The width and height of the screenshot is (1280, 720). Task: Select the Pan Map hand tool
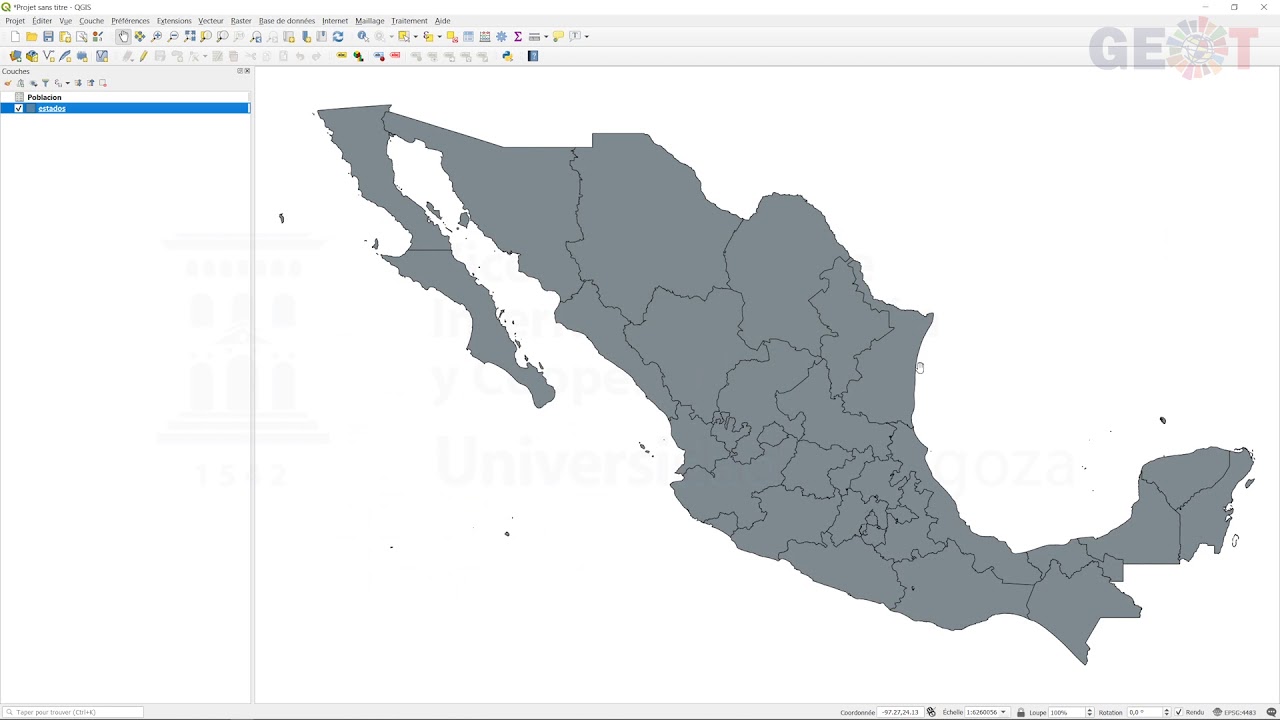coord(123,37)
